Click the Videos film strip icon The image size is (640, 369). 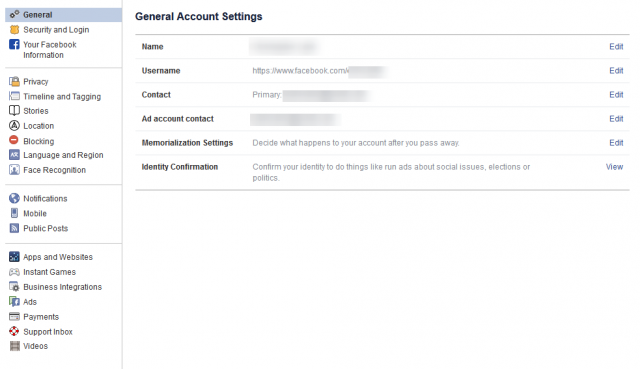15,346
